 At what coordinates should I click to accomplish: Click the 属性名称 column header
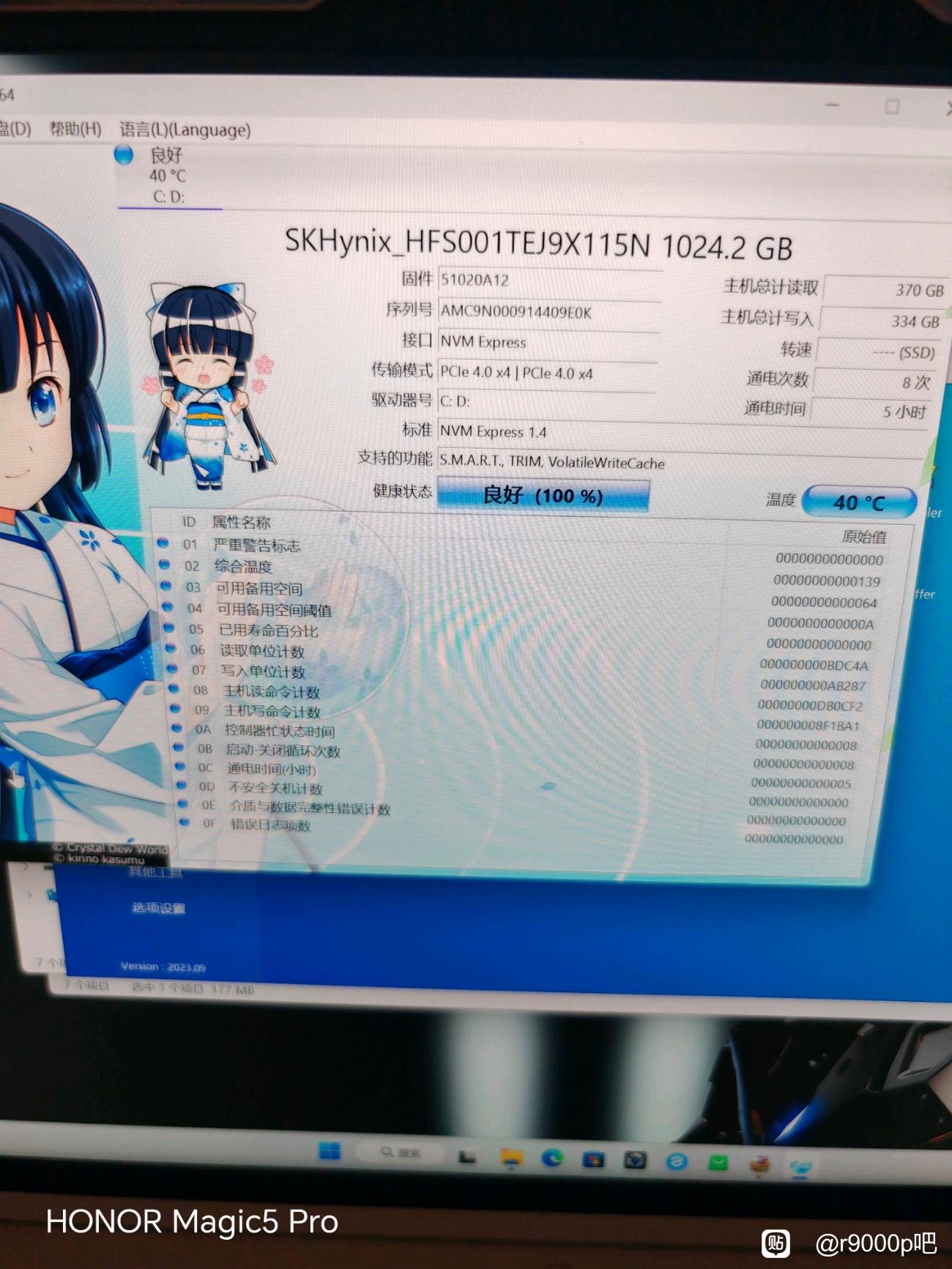point(241,522)
